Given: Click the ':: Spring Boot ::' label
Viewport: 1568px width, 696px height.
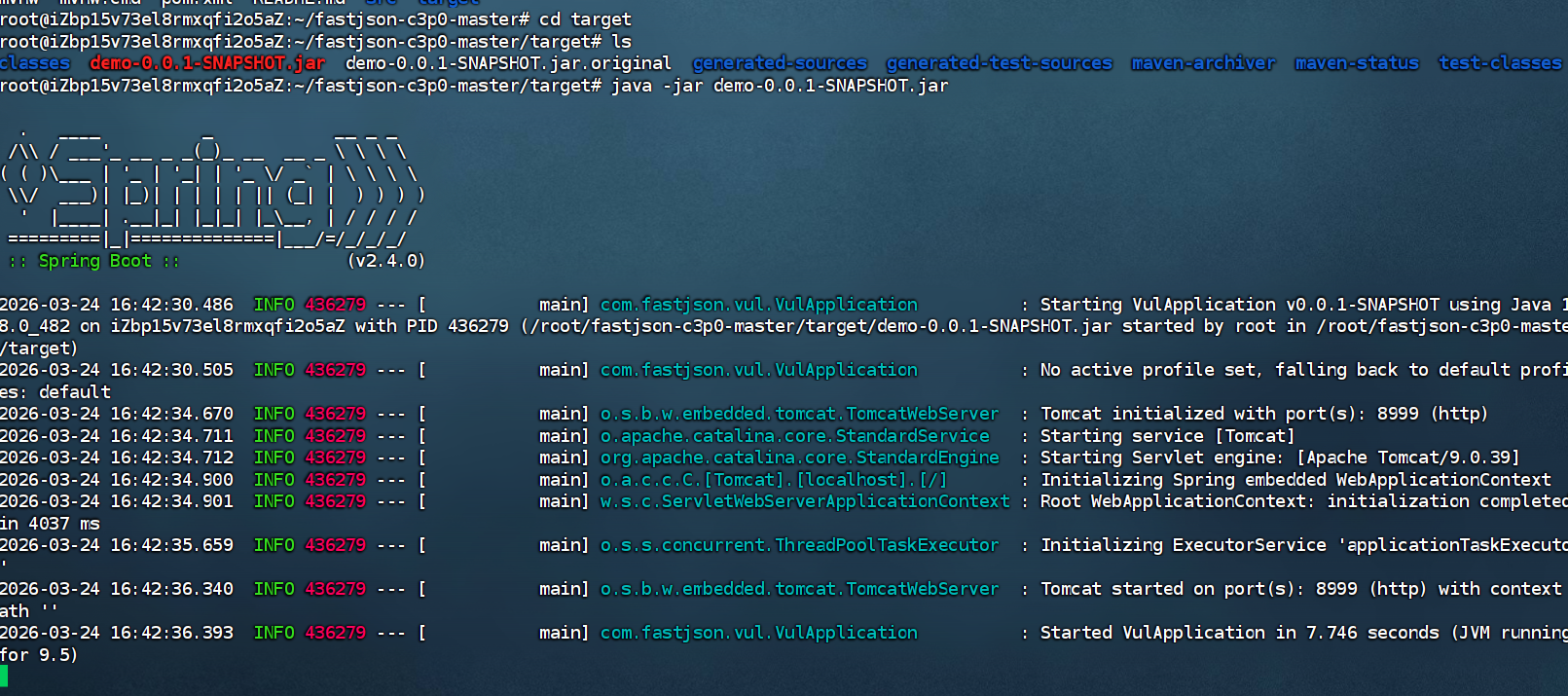Looking at the screenshot, I should (94, 261).
